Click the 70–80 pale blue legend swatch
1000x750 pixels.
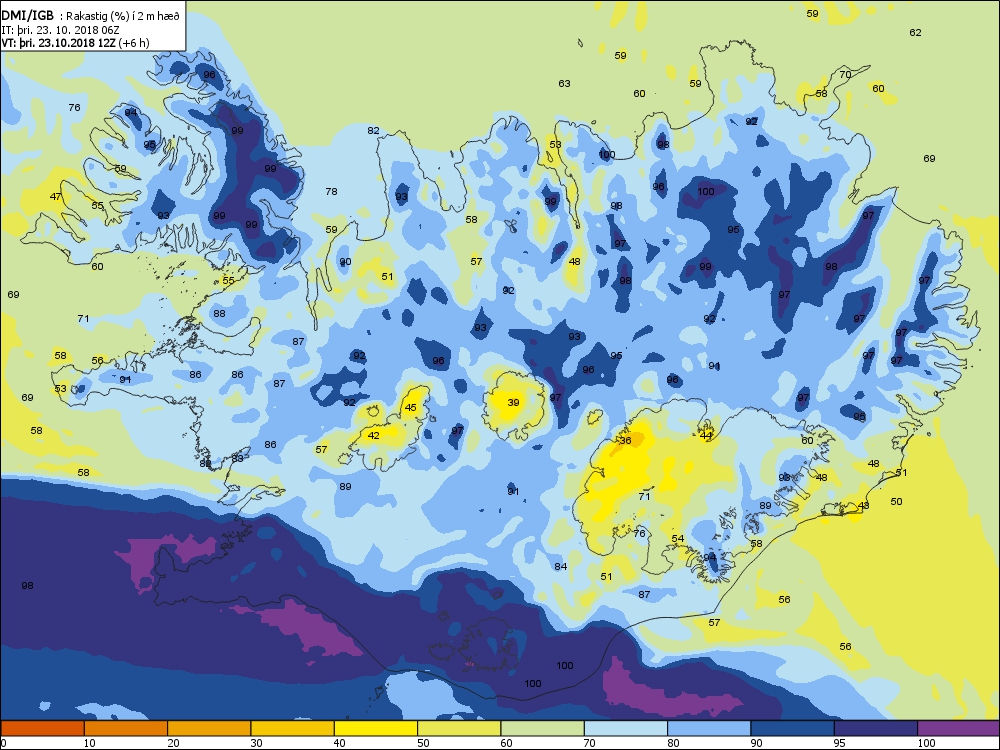click(x=626, y=728)
